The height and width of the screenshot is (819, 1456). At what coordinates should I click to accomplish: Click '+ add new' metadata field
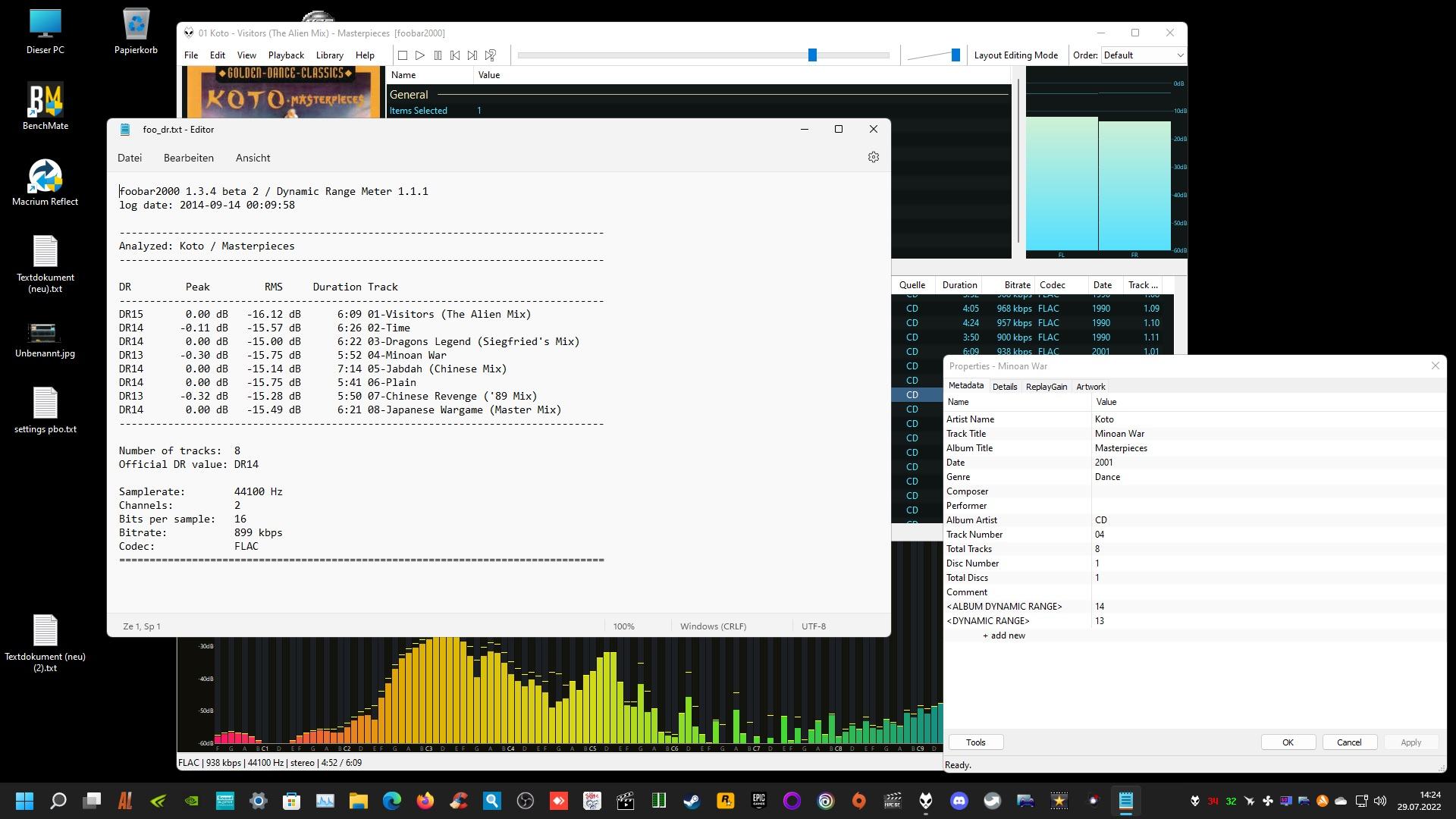[x=1004, y=635]
